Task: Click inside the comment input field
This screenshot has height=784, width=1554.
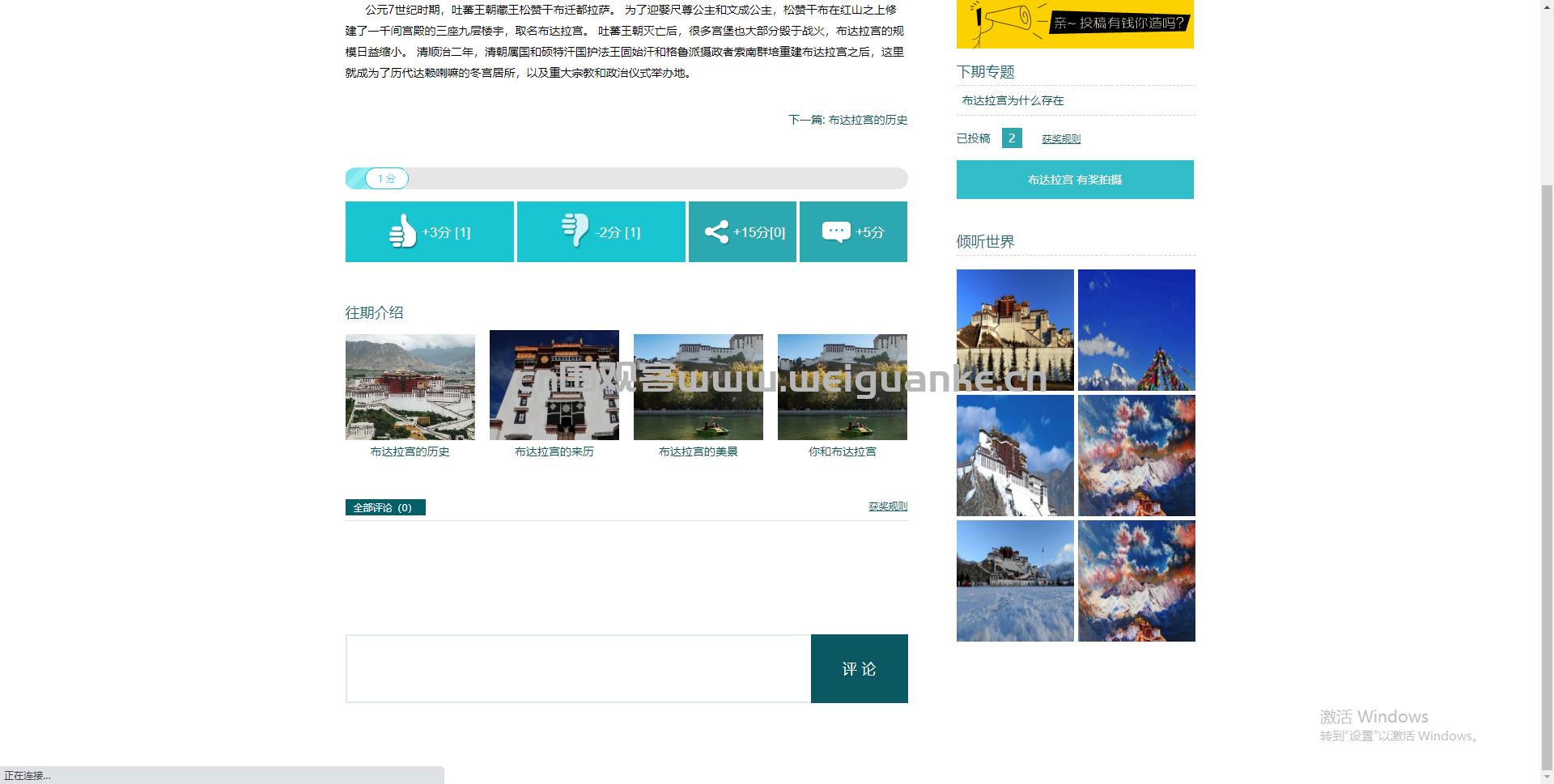Action: point(577,668)
